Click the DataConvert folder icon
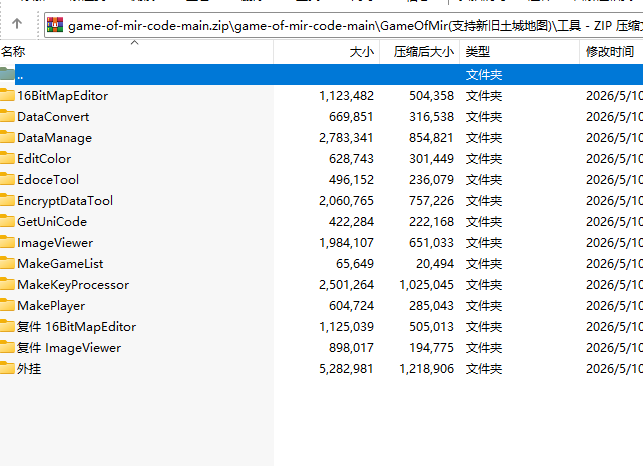 pyautogui.click(x=7, y=116)
